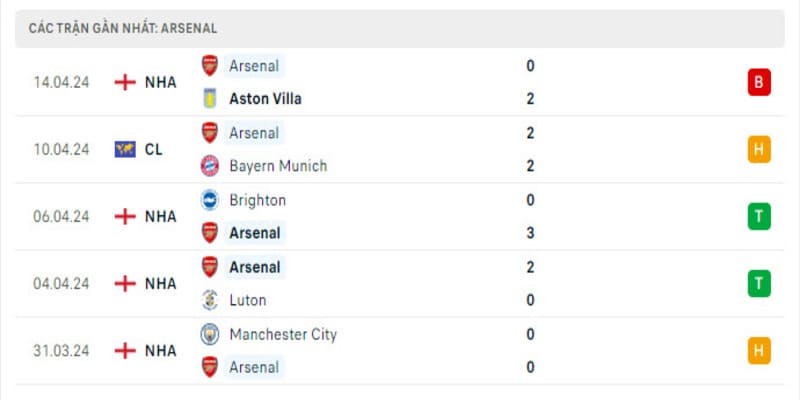This screenshot has width=800, height=400.
Task: Open the Bayern Munich team link
Action: [277, 165]
